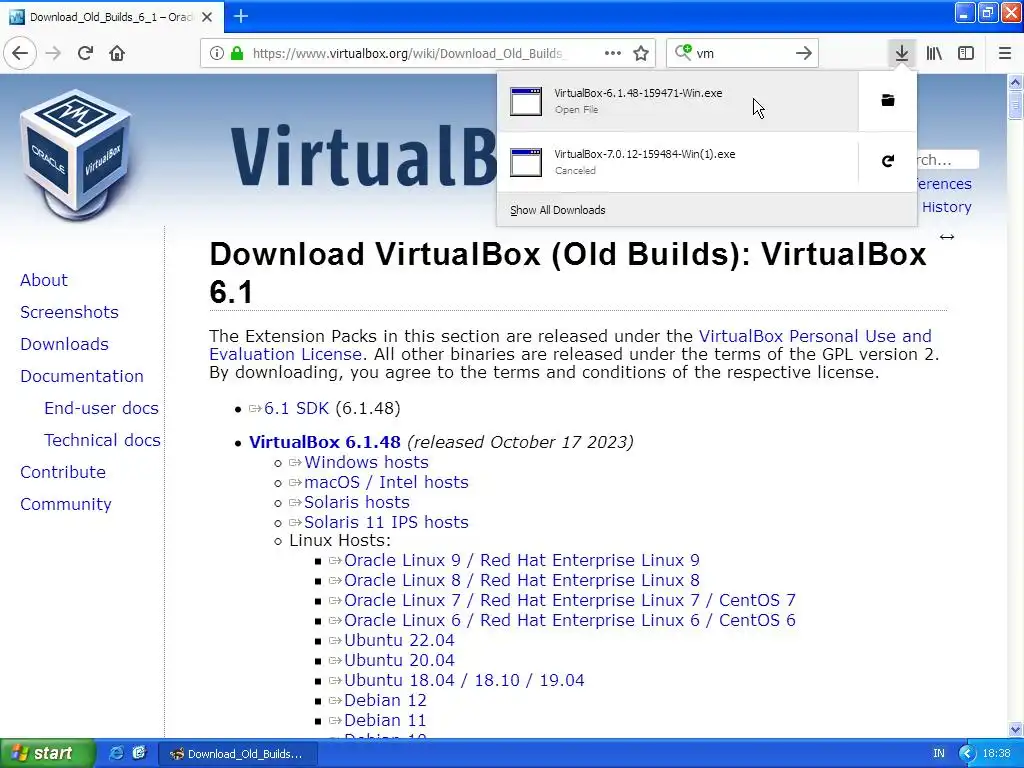Show sidebars toolbar button
The height and width of the screenshot is (768, 1024).
point(966,53)
